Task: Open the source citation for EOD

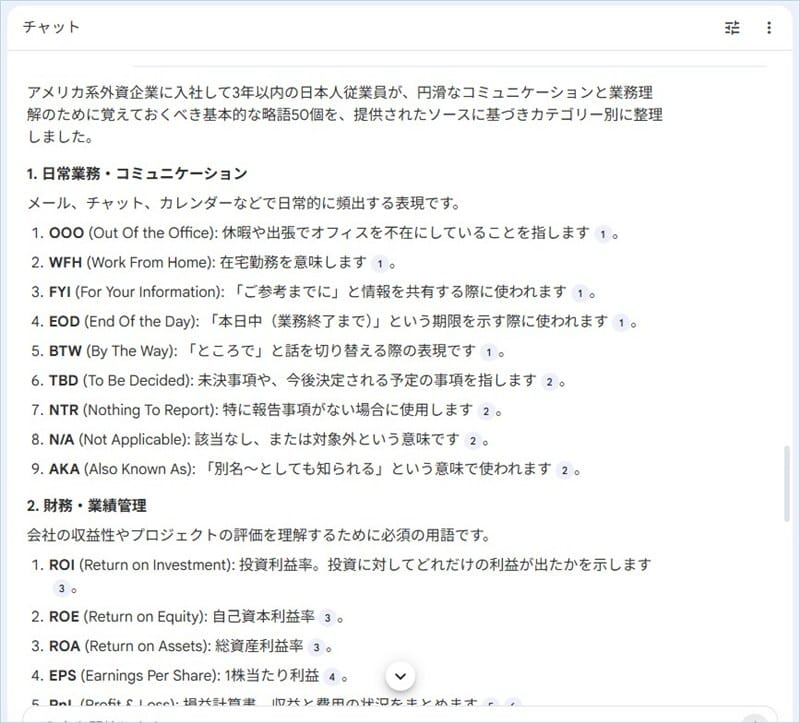Action: click(x=620, y=322)
